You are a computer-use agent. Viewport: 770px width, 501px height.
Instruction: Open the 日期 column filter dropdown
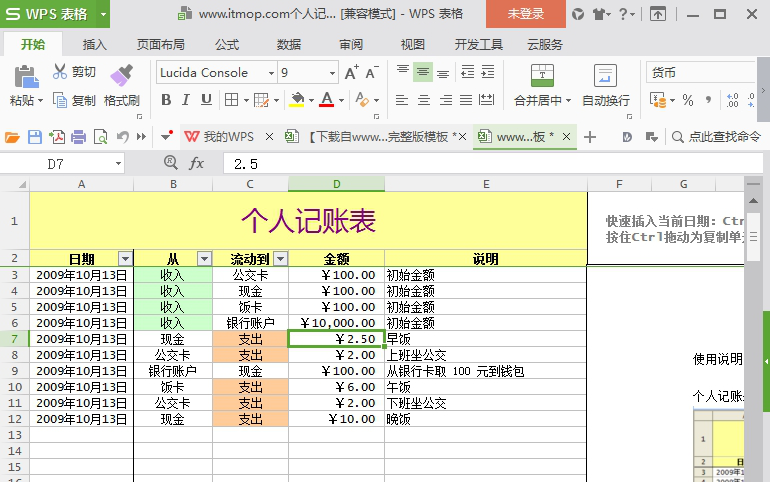coord(126,258)
